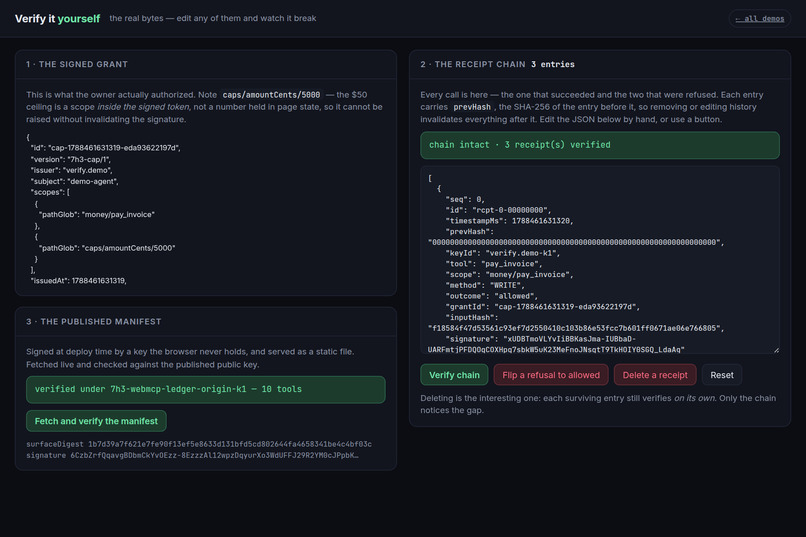Viewport: 806px width, 537px height.
Task: Click the JSON editor resize handle
Action: (776, 350)
